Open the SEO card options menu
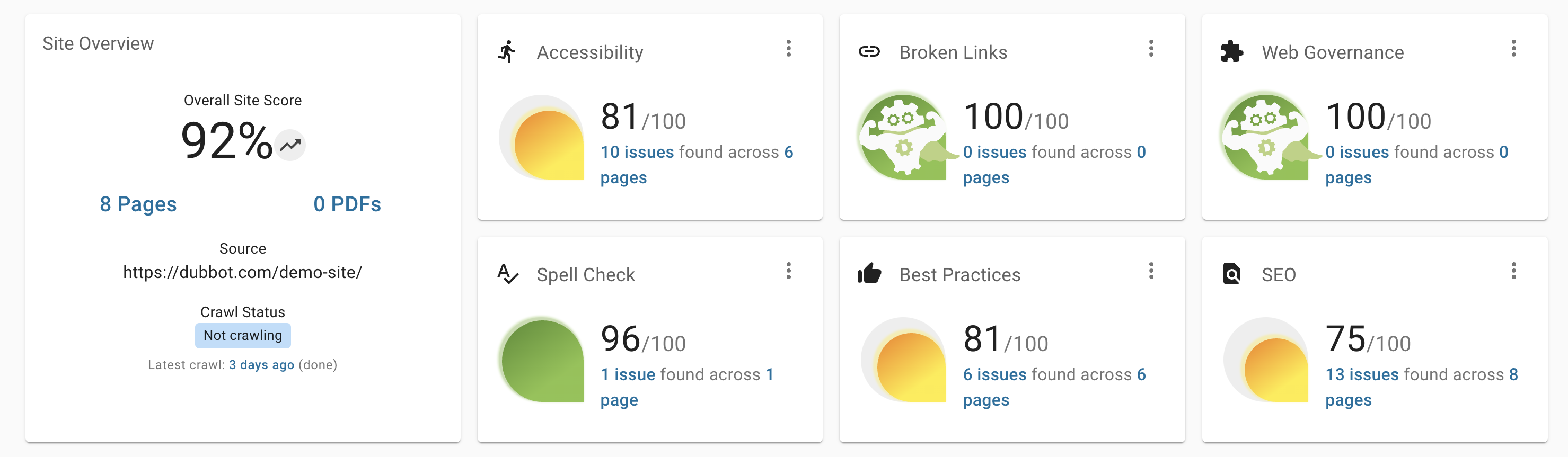The width and height of the screenshot is (1568, 457). pos(1514,272)
